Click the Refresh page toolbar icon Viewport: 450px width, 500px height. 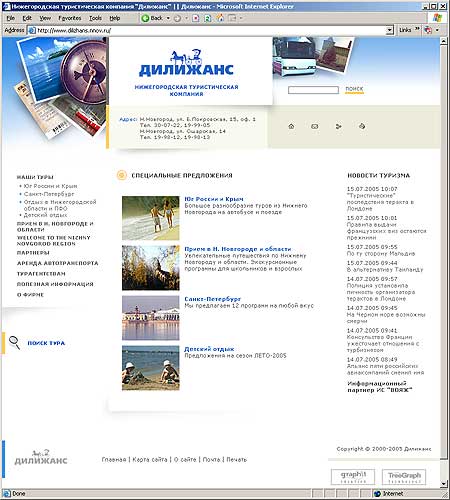coord(208,18)
